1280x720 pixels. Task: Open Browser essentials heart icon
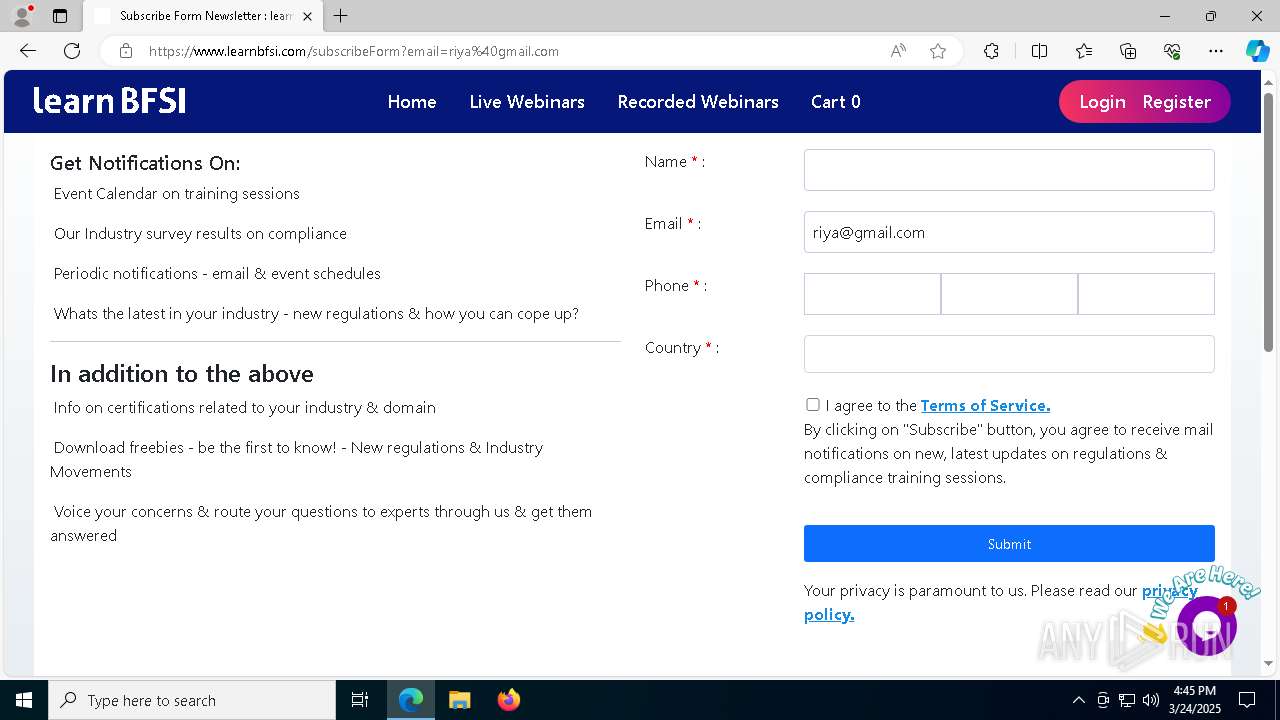[1172, 51]
